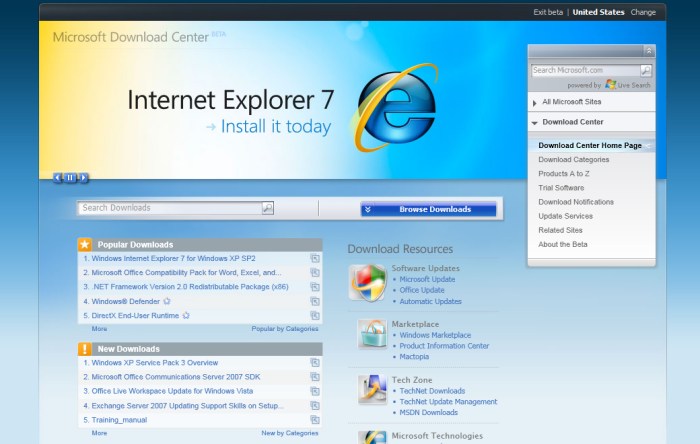Viewport: 700px width, 444px height.
Task: Open Windows Defender download link
Action: click(125, 302)
